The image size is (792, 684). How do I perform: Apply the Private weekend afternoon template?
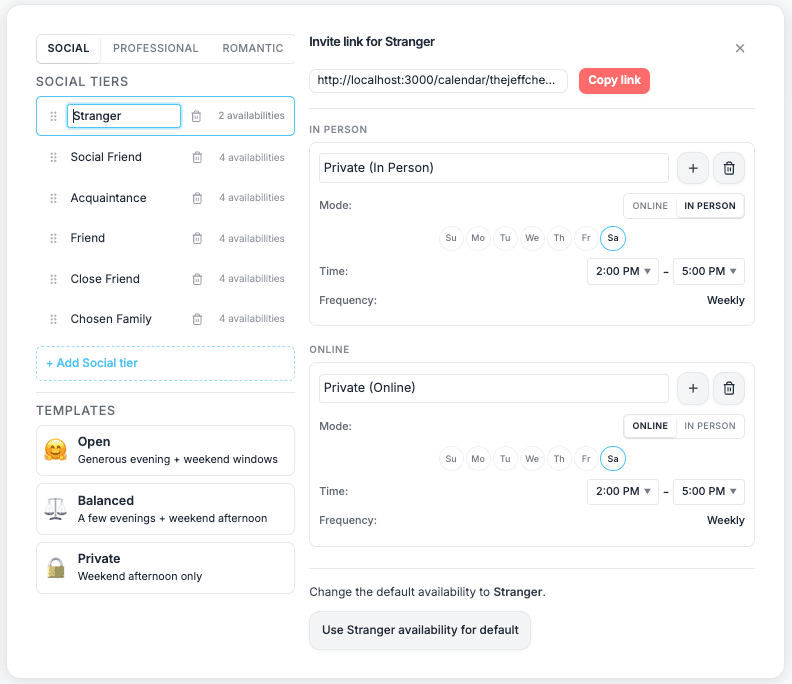(x=165, y=568)
